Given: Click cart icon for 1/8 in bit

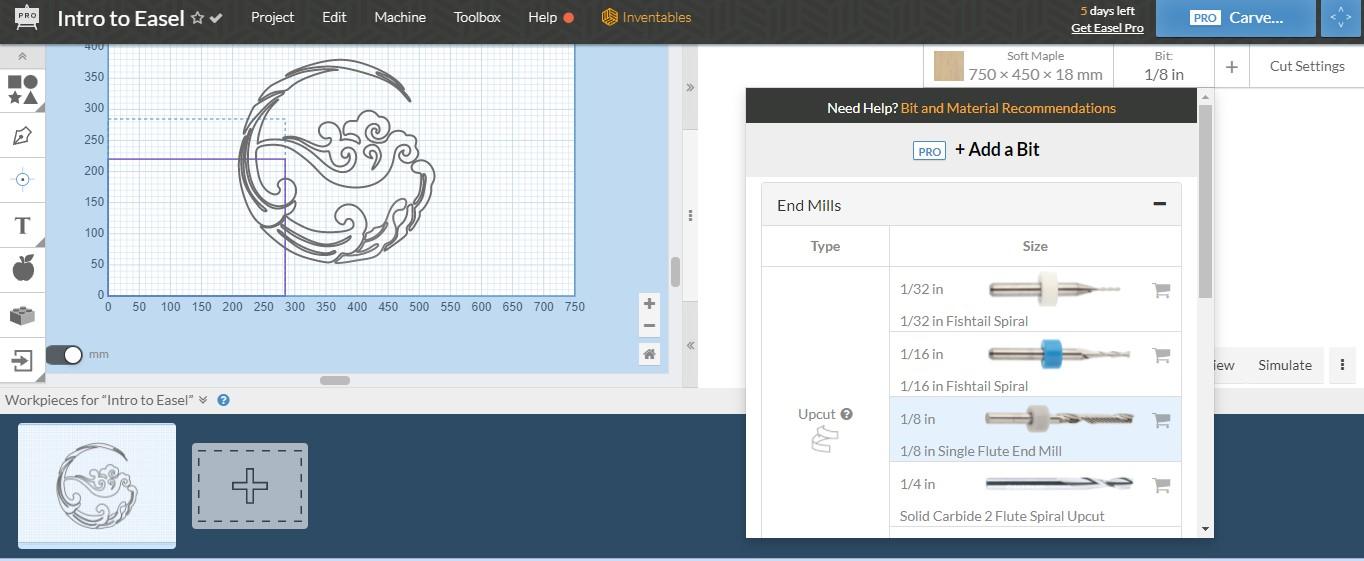Looking at the screenshot, I should (1161, 420).
